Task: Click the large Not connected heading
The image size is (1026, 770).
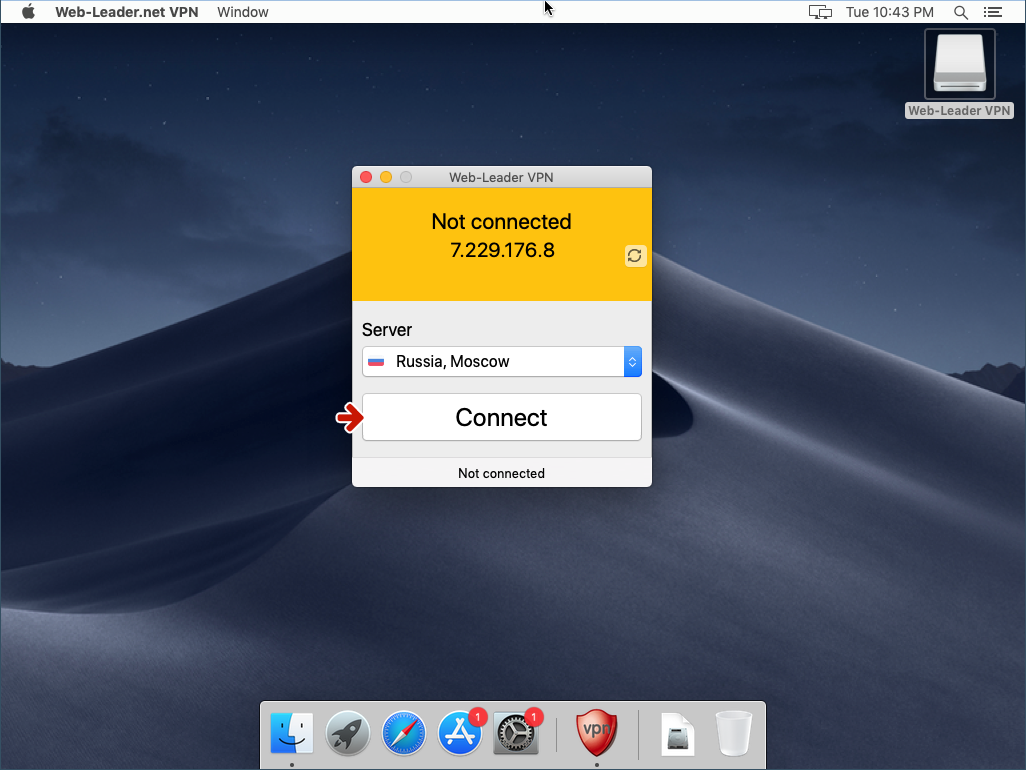Action: tap(501, 222)
